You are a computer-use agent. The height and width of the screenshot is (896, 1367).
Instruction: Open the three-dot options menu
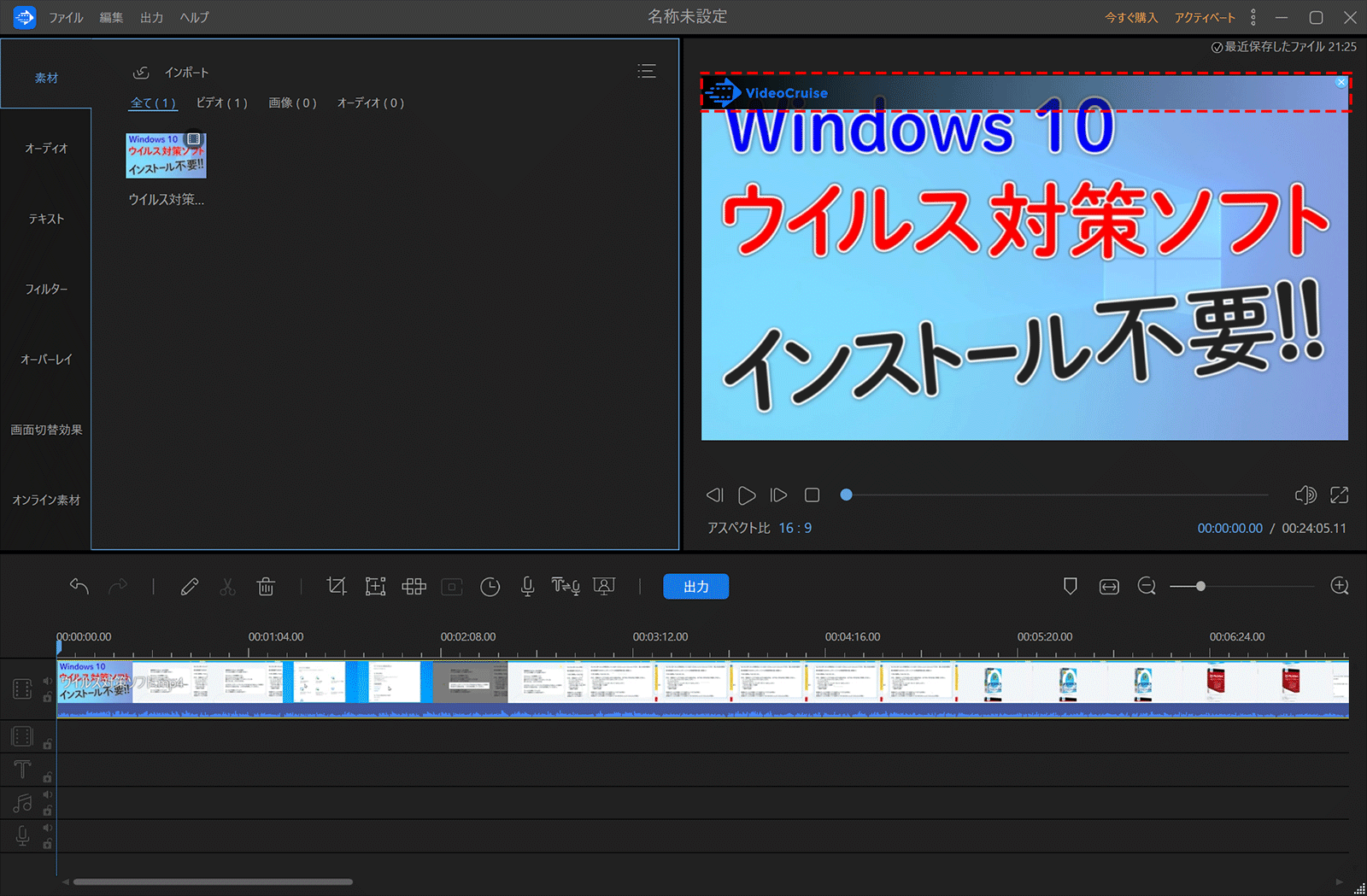point(1253,17)
